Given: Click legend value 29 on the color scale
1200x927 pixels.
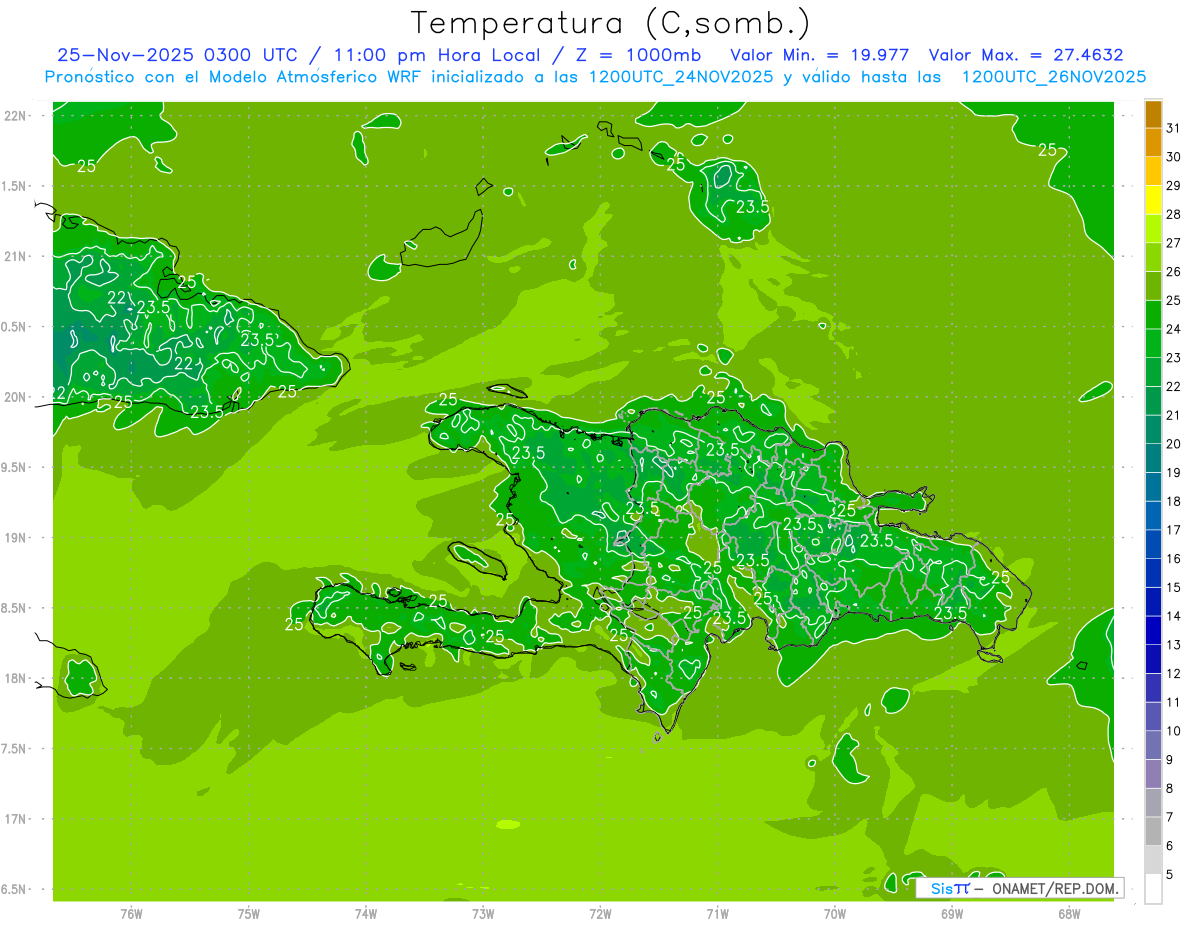Looking at the screenshot, I should click(1173, 186).
